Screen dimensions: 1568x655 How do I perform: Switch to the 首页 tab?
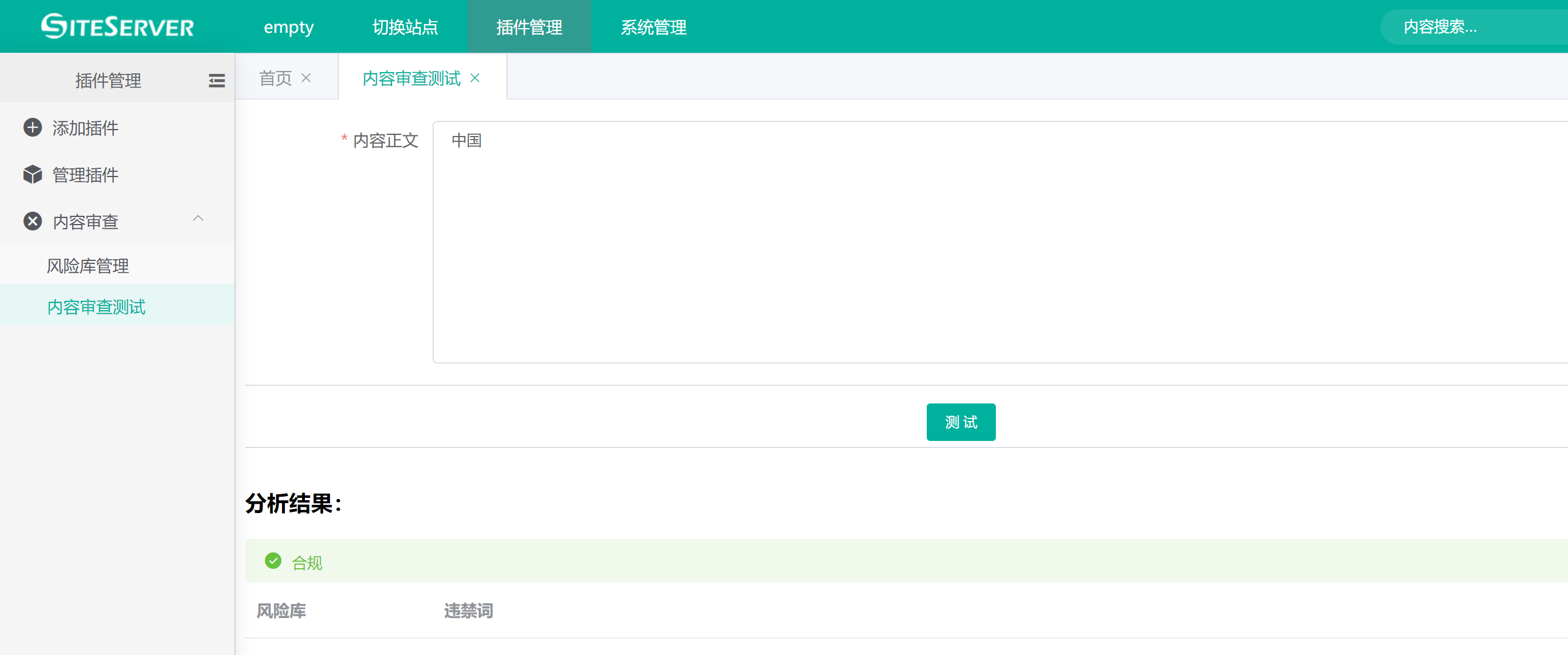coord(275,78)
